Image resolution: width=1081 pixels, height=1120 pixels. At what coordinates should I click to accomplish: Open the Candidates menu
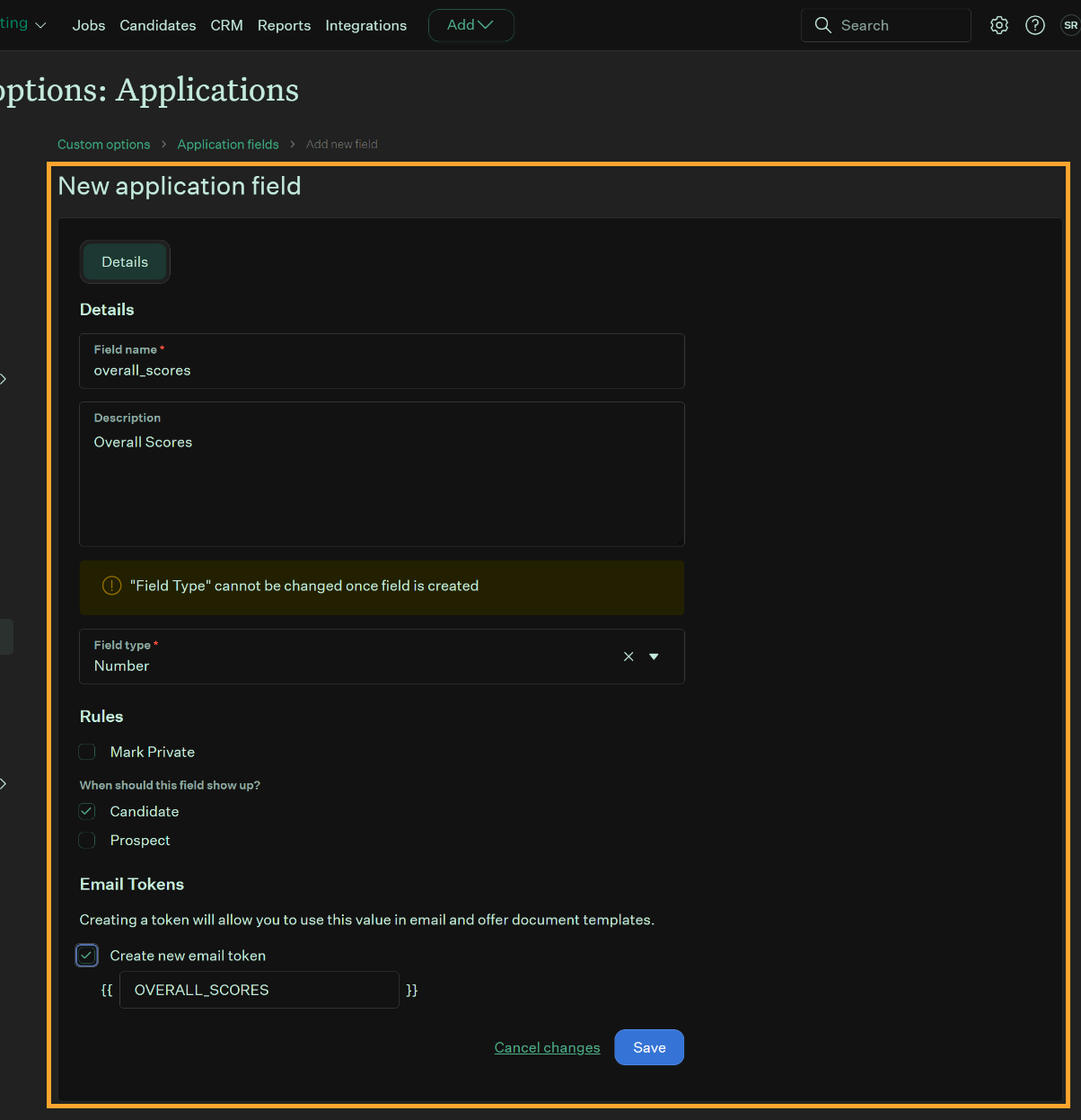pos(158,25)
